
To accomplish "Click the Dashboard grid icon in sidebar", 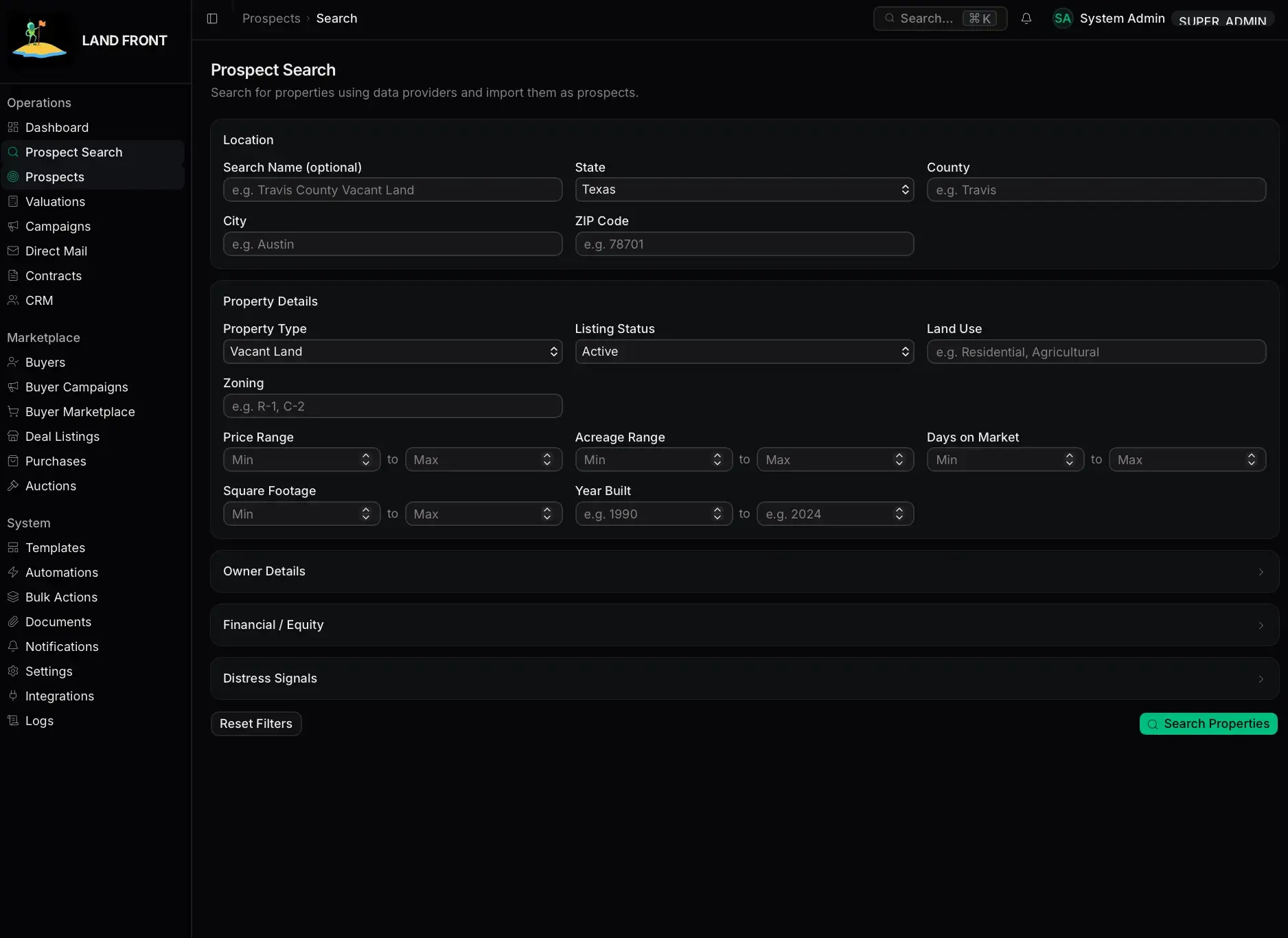I will coord(13,128).
